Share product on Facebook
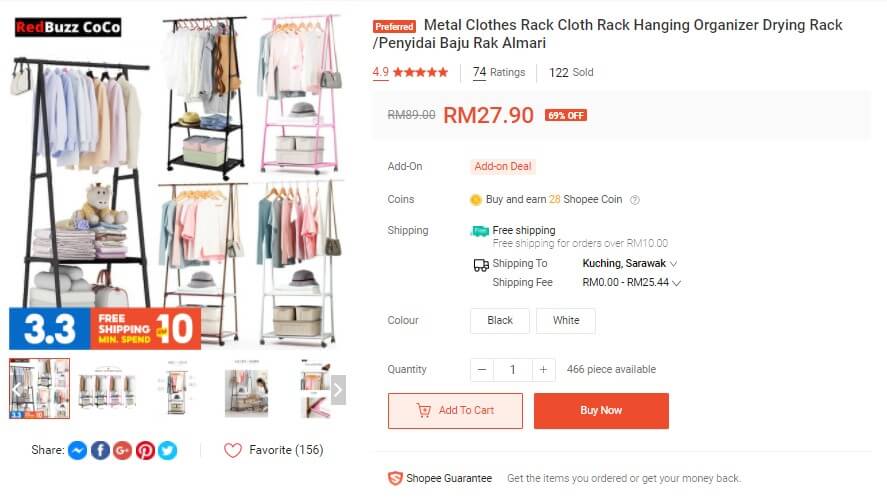Viewport: 887px width, 502px height. 100,450
